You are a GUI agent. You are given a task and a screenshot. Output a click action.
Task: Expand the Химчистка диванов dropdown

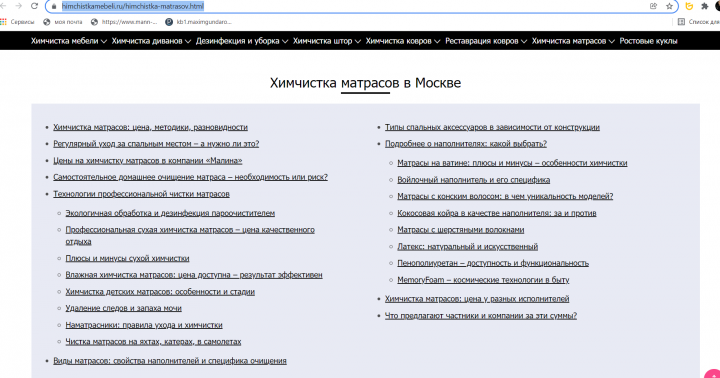151,41
